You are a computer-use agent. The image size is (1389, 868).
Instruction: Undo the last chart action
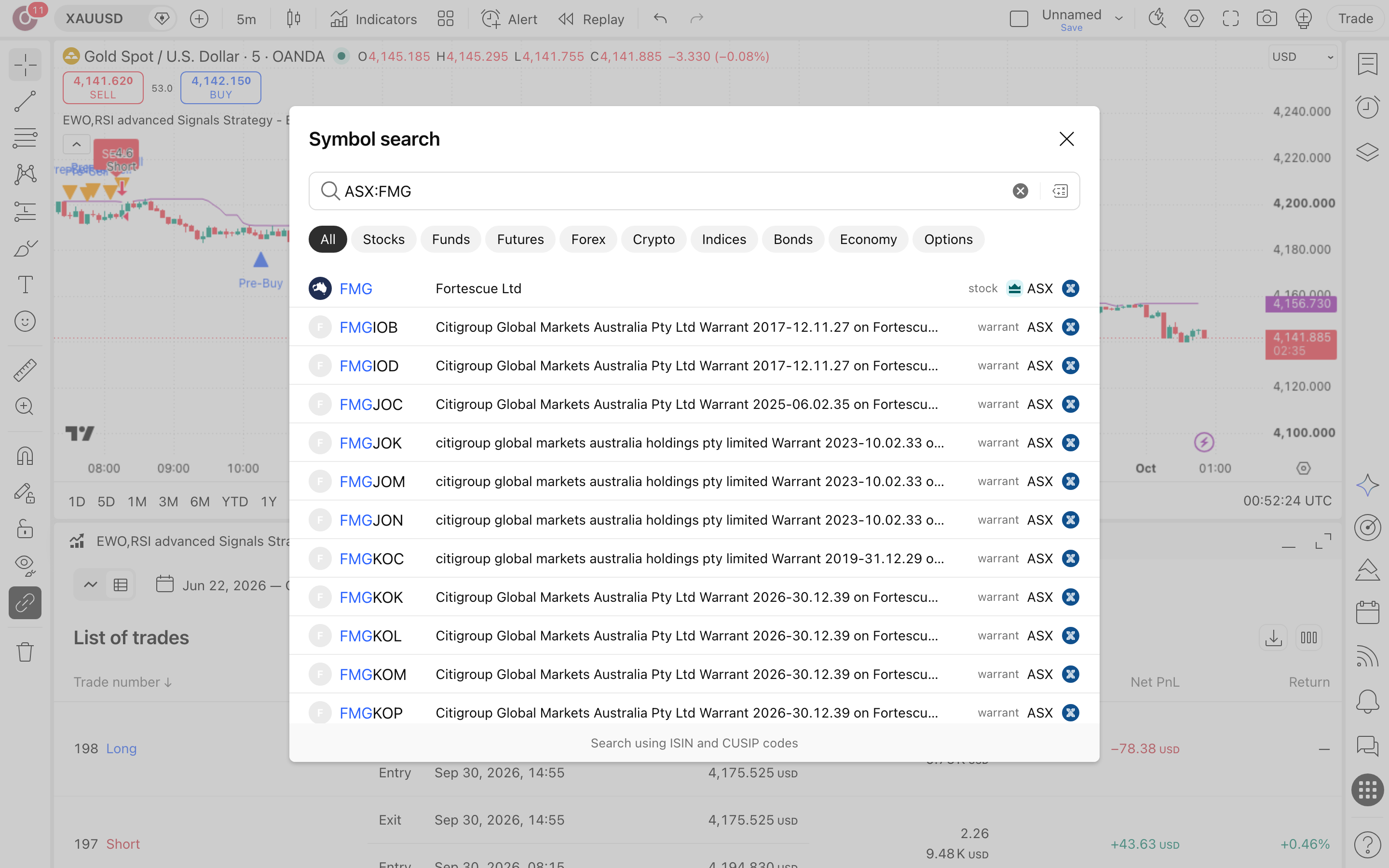[x=660, y=19]
